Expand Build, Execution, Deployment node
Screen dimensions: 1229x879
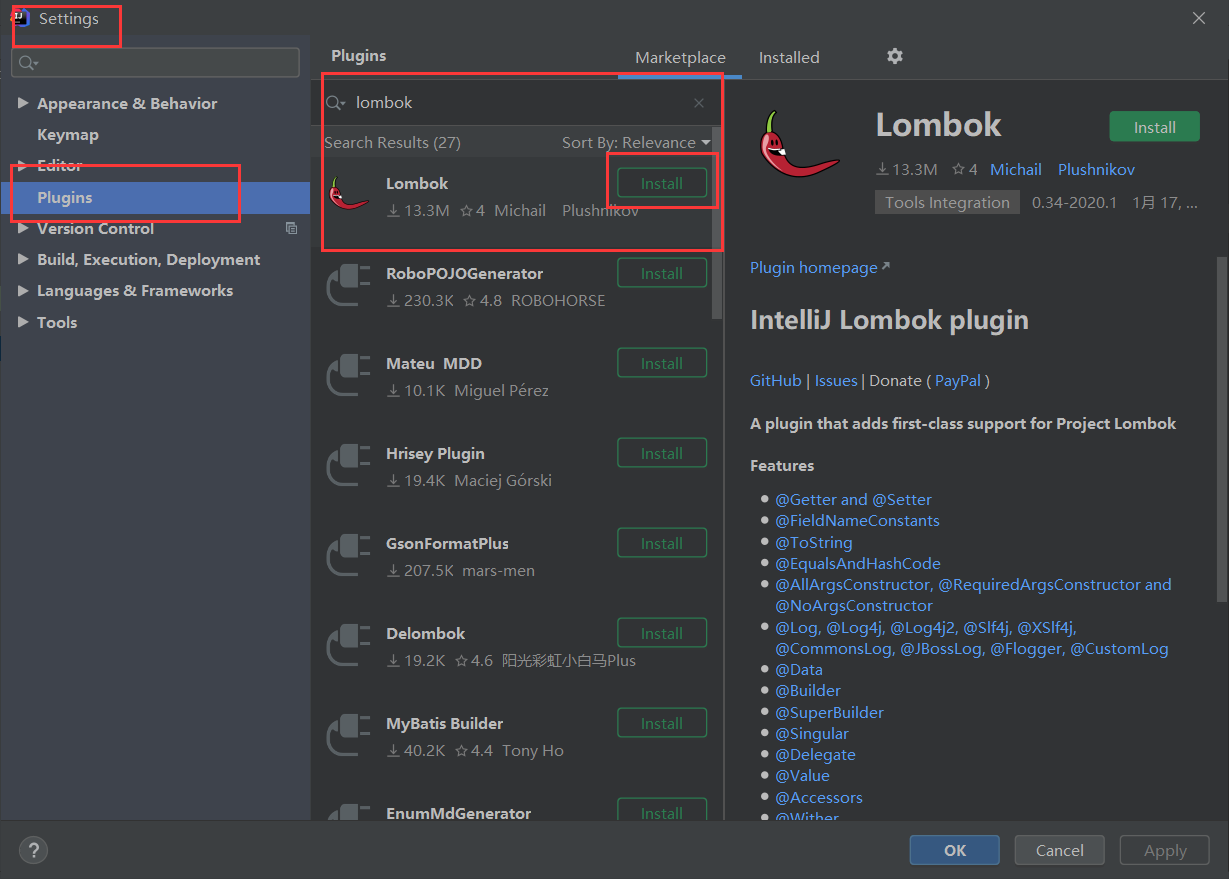pyautogui.click(x=24, y=260)
